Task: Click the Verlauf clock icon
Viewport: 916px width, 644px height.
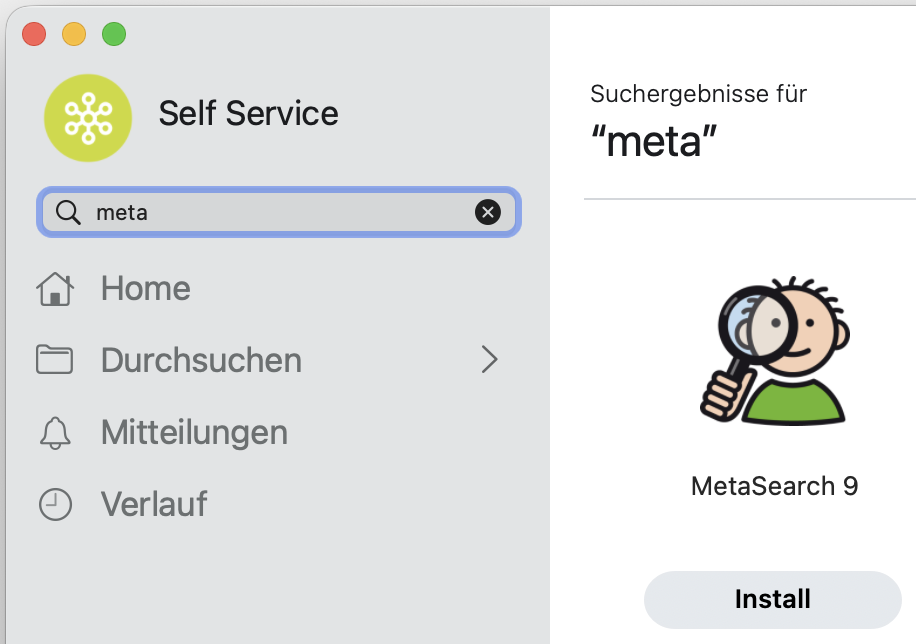Action: pyautogui.click(x=55, y=504)
